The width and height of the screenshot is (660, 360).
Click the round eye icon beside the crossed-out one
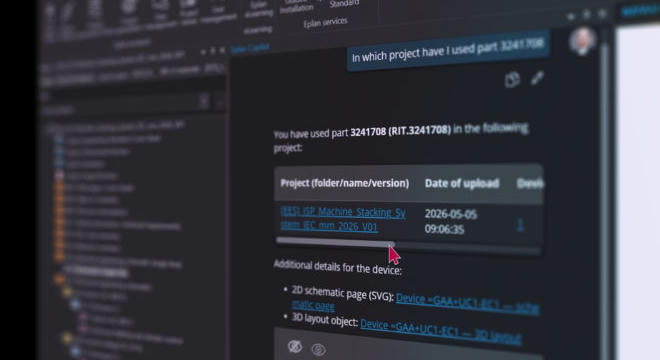coord(318,349)
